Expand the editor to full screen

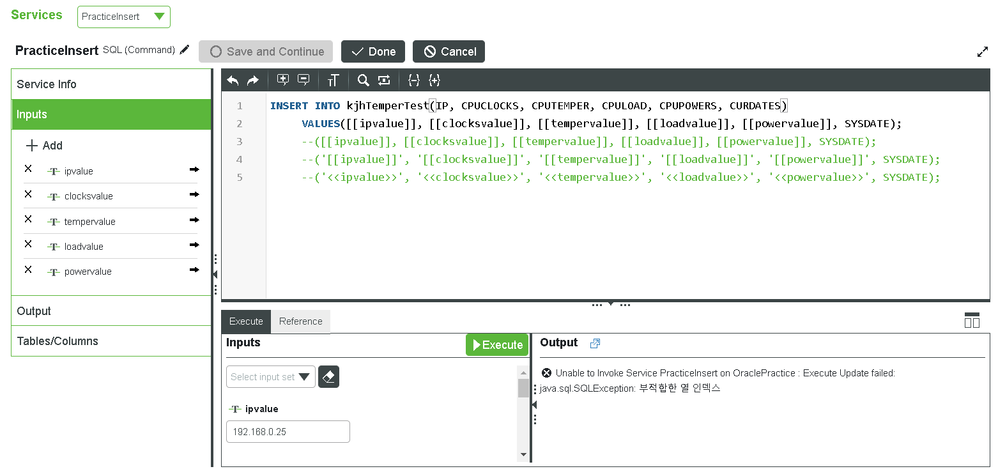(x=982, y=52)
